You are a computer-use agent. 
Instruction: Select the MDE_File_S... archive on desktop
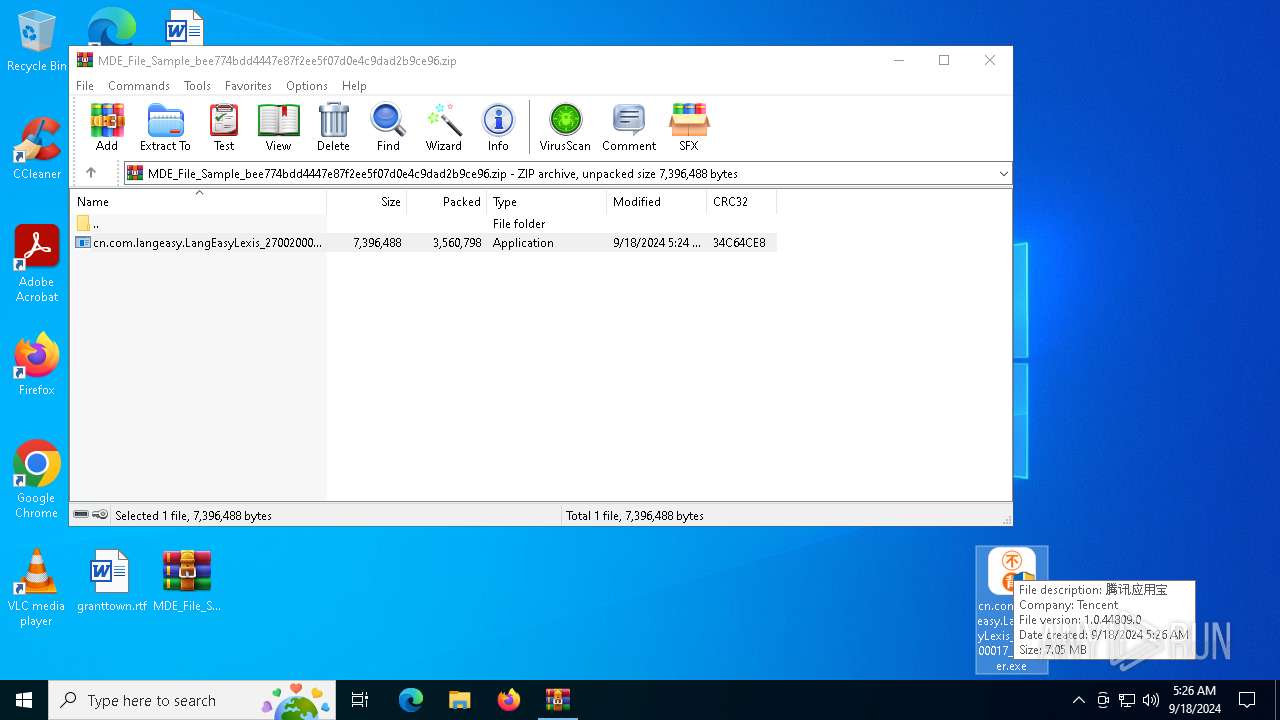187,580
